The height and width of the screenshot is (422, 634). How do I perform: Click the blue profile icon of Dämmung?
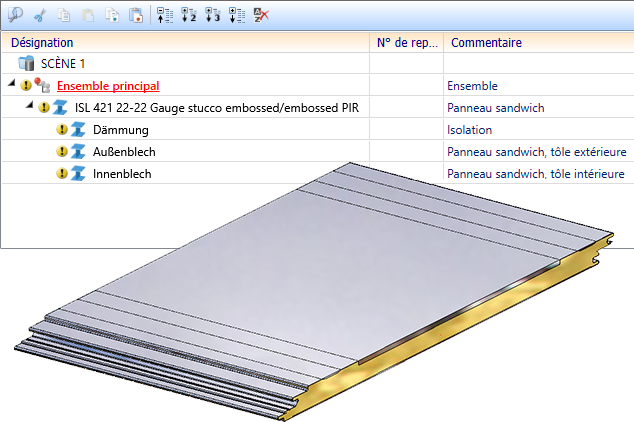pos(78,129)
